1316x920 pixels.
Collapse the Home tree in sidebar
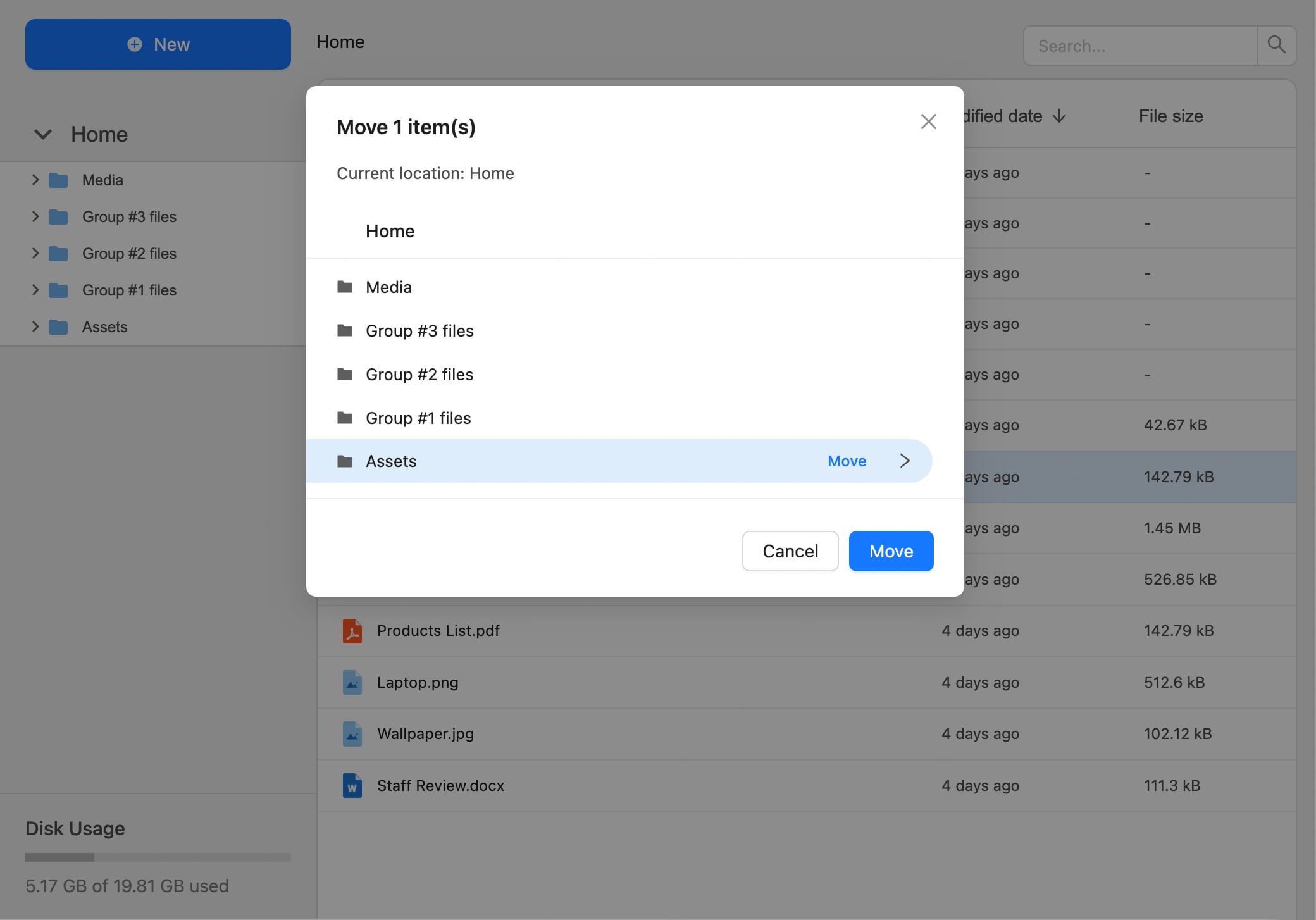tap(42, 134)
